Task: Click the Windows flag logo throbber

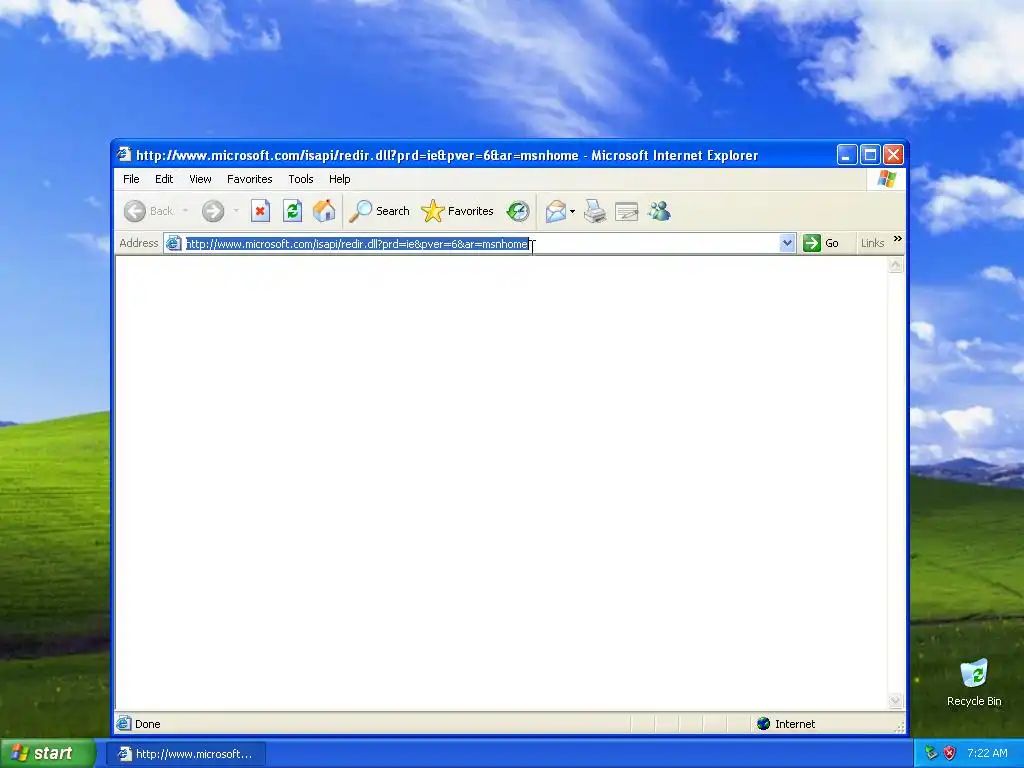Action: click(886, 178)
